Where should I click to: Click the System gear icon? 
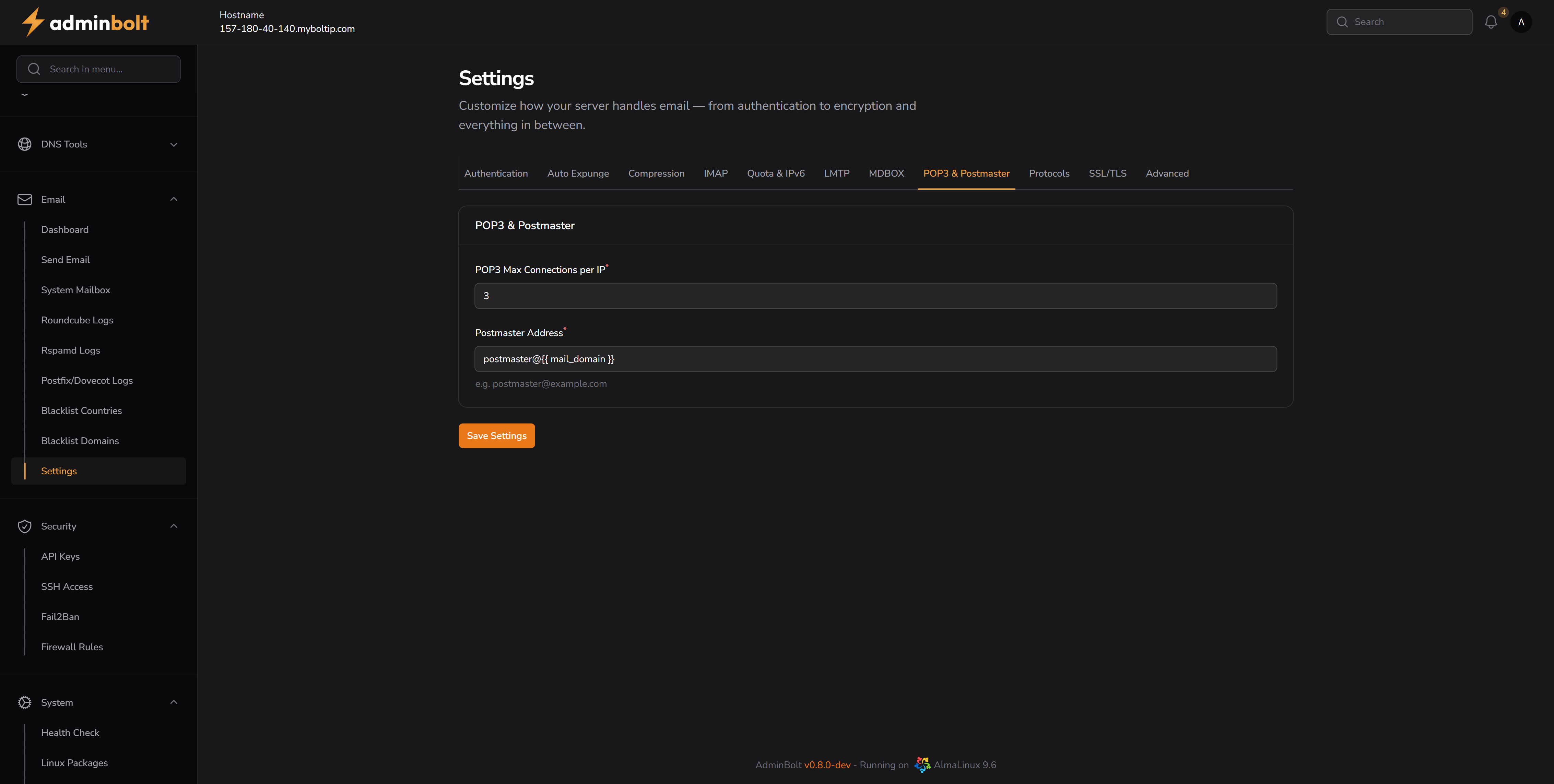(x=25, y=703)
